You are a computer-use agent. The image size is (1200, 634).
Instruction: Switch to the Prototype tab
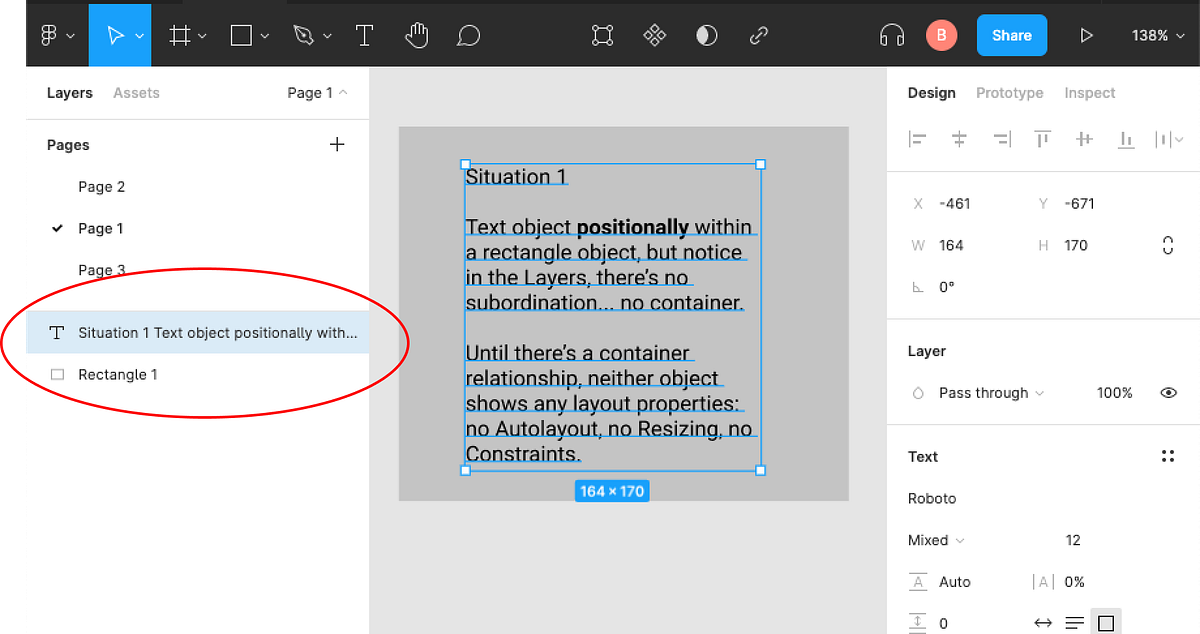[x=1009, y=92]
